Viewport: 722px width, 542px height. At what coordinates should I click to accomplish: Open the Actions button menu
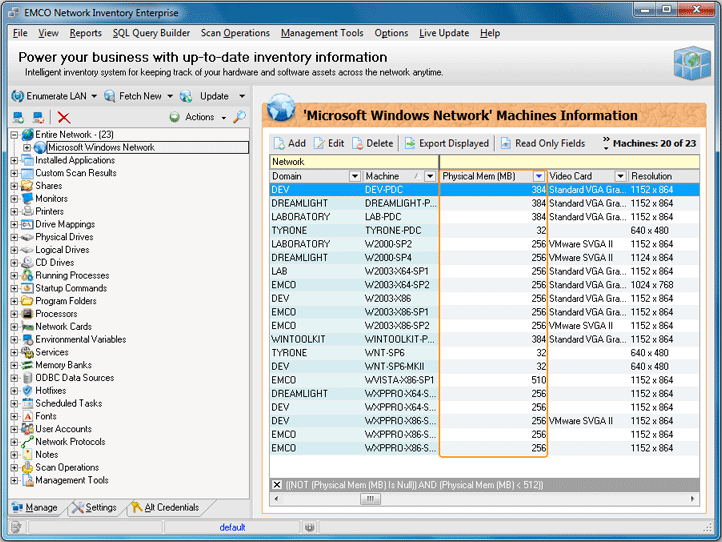pyautogui.click(x=199, y=117)
